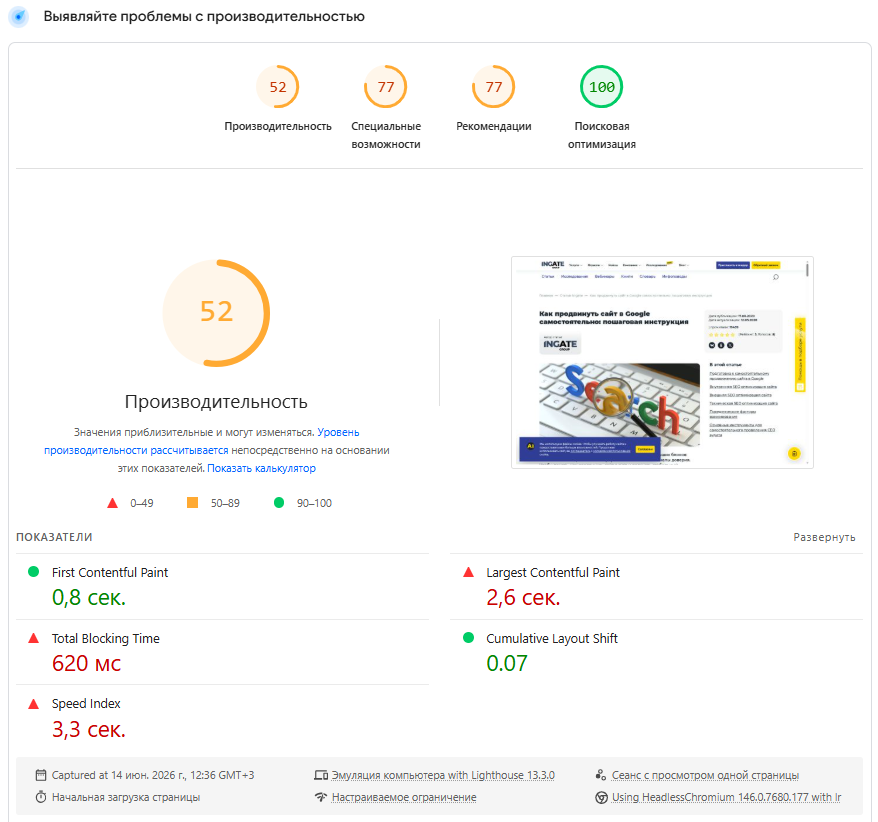This screenshot has height=822, width=878.
Task: Select the Поисковая оптимизация 100 score gauge
Action: click(x=601, y=87)
